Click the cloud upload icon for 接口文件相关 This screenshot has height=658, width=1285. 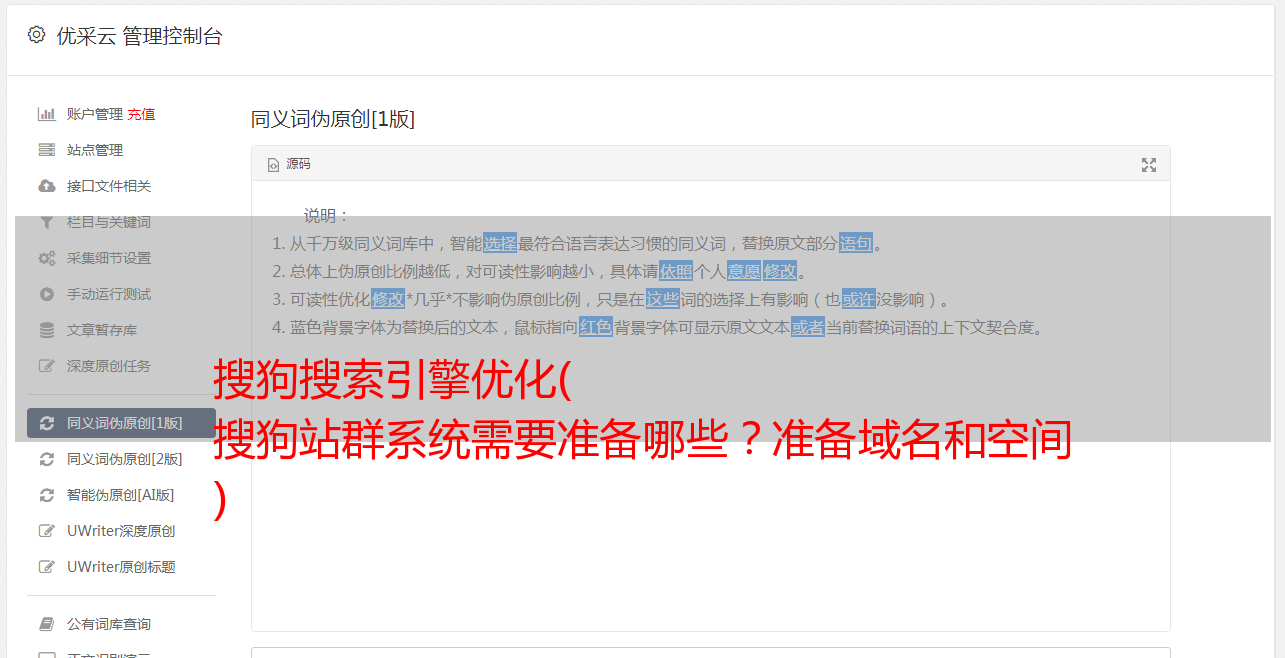[x=46, y=186]
